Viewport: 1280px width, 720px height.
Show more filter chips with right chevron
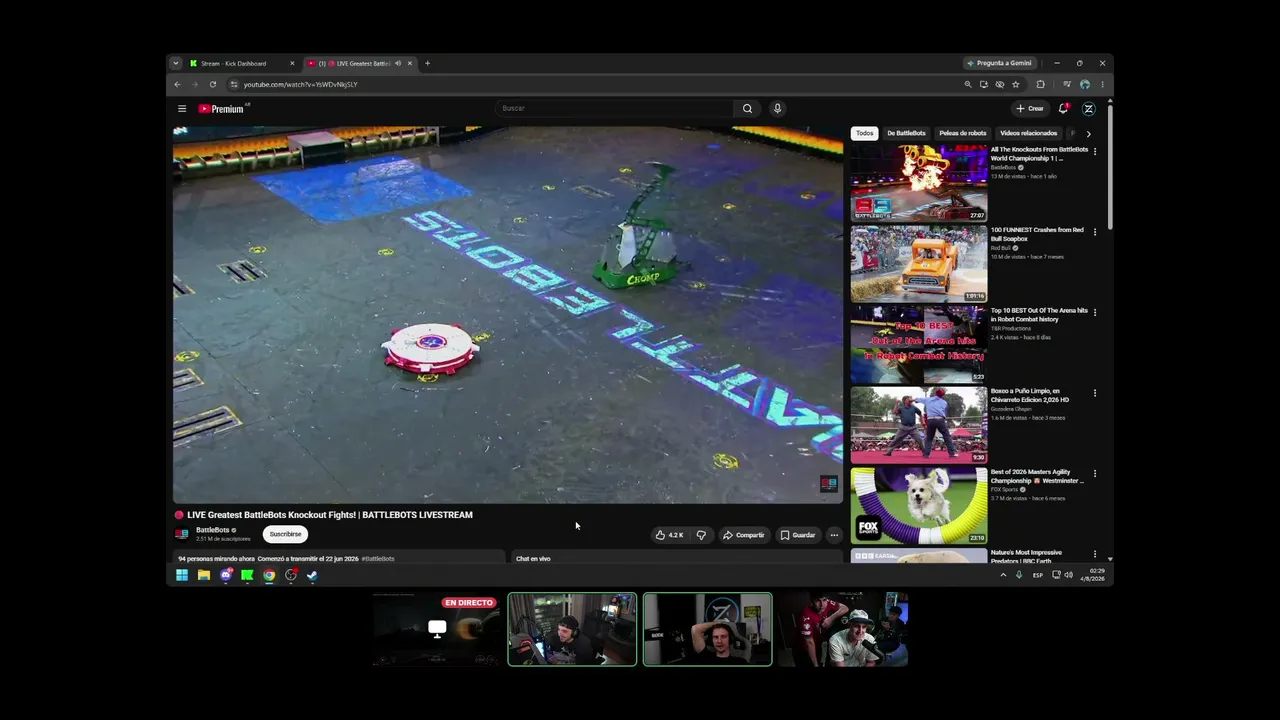[1088, 133]
